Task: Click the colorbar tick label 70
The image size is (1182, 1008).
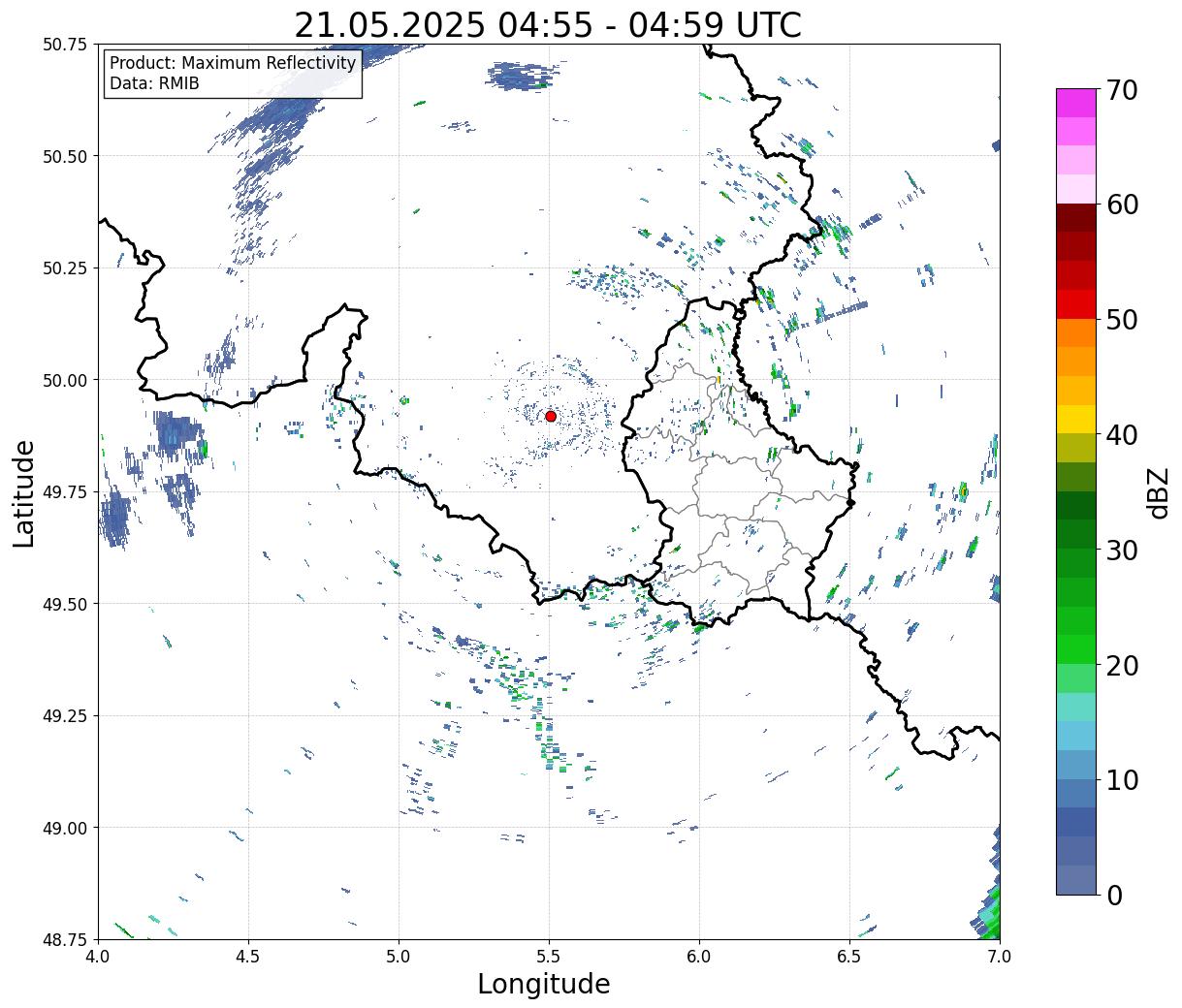Action: pyautogui.click(x=1122, y=90)
